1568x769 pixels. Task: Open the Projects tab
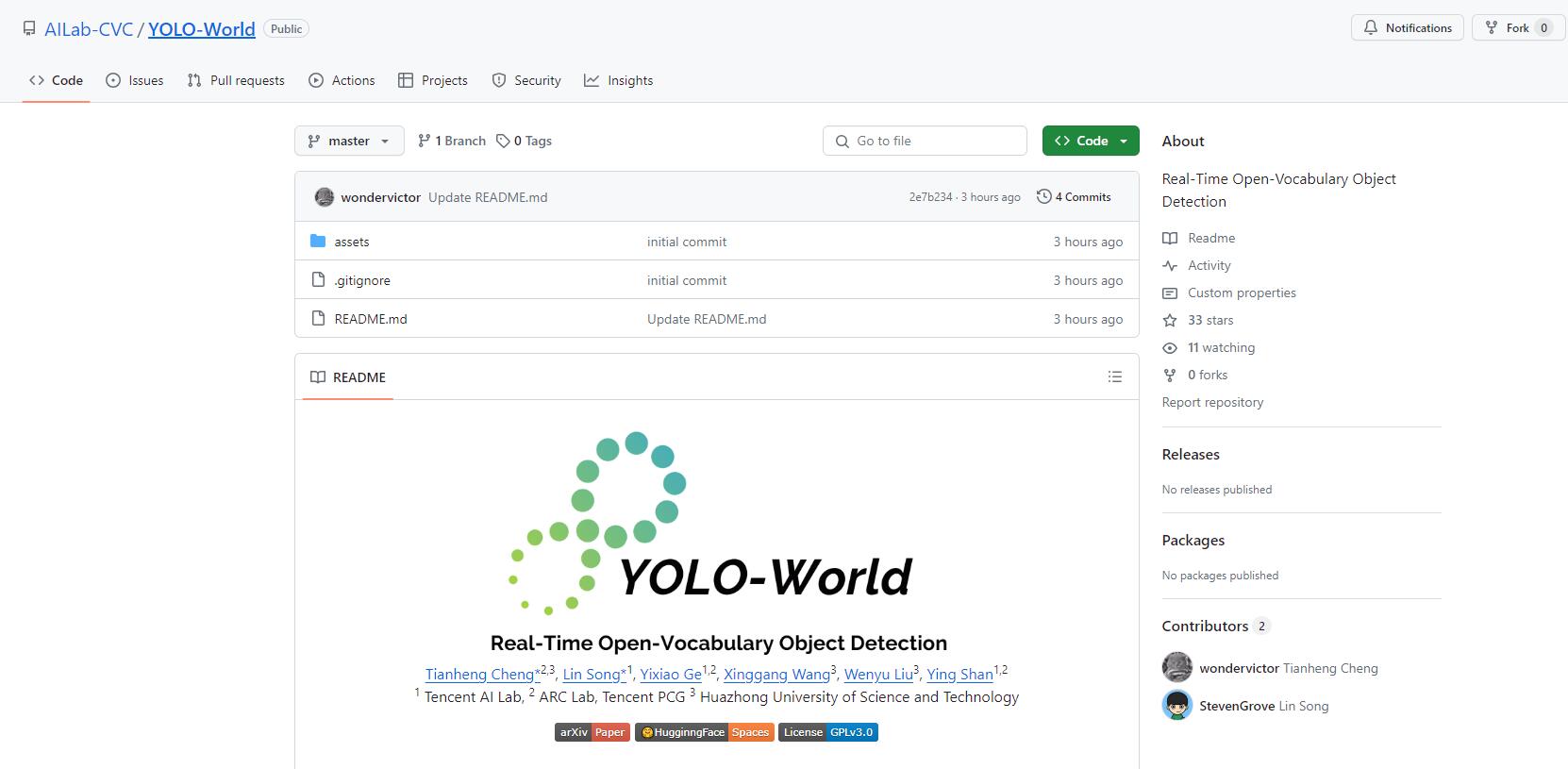433,80
